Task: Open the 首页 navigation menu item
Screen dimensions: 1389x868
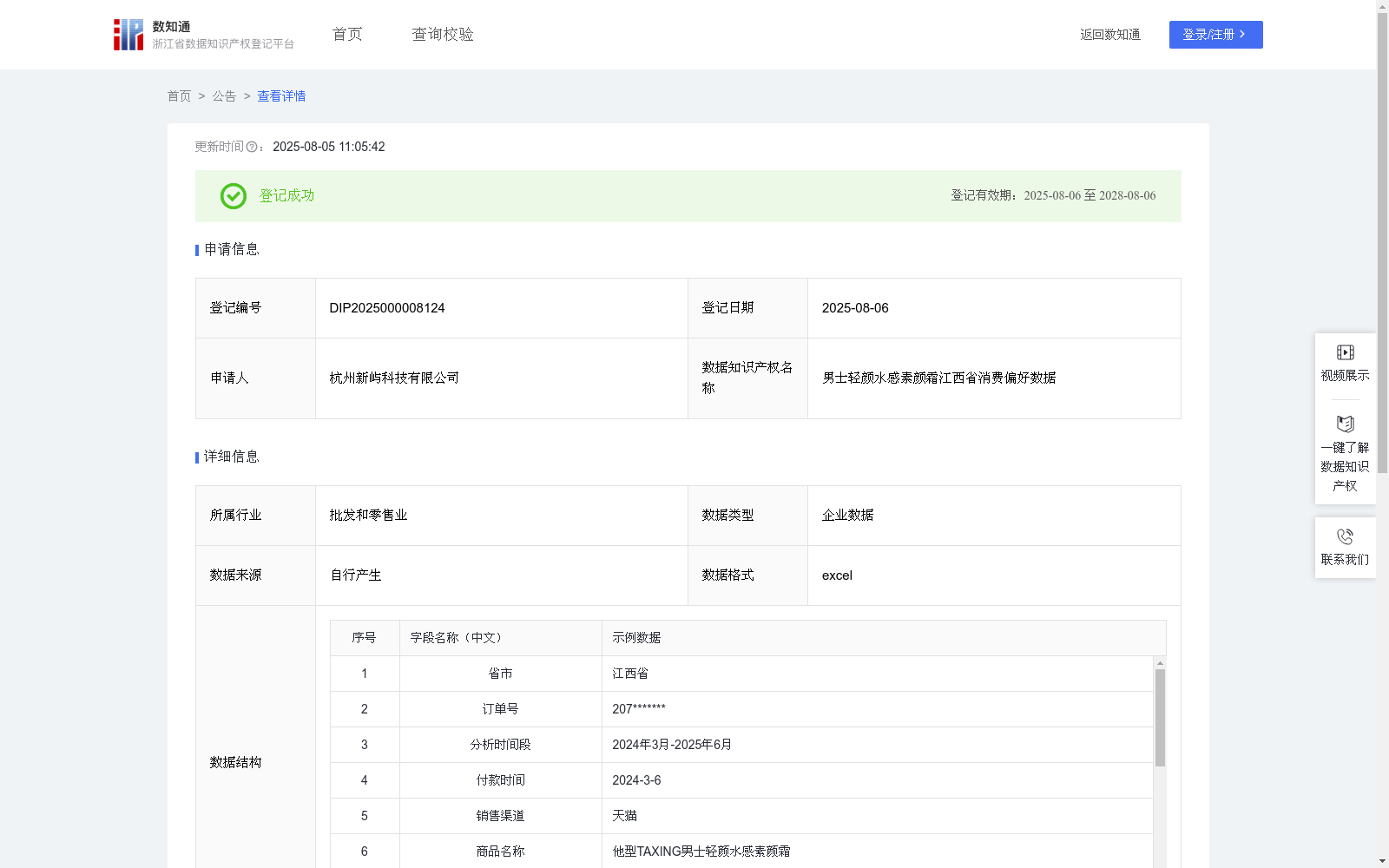Action: tap(347, 35)
